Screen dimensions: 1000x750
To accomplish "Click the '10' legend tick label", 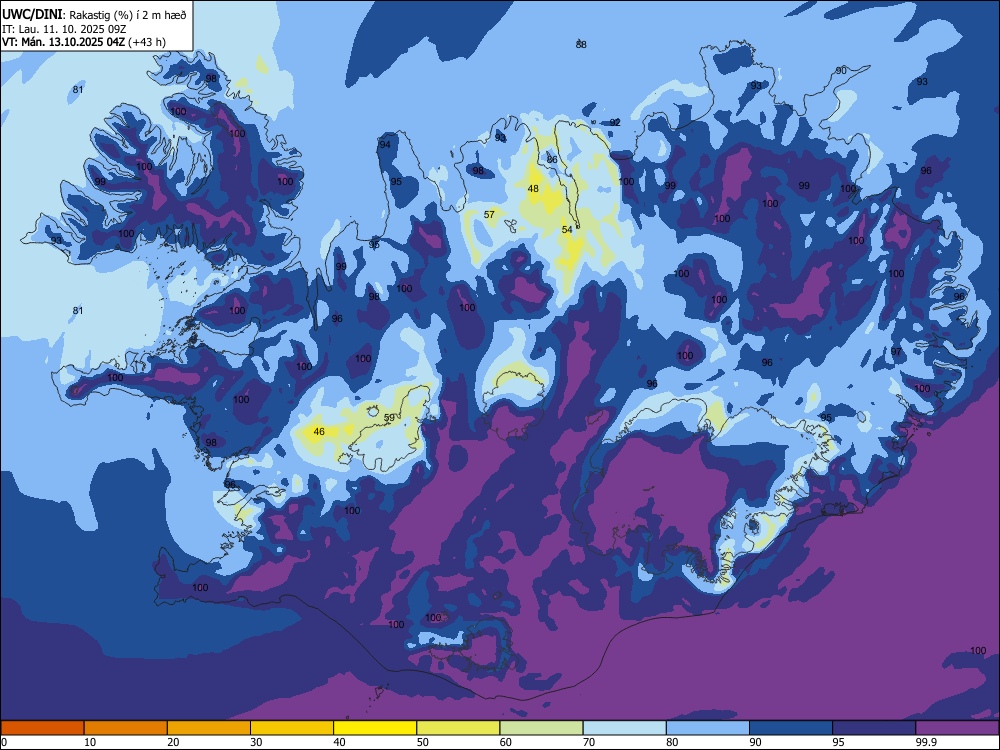I will click(90, 742).
